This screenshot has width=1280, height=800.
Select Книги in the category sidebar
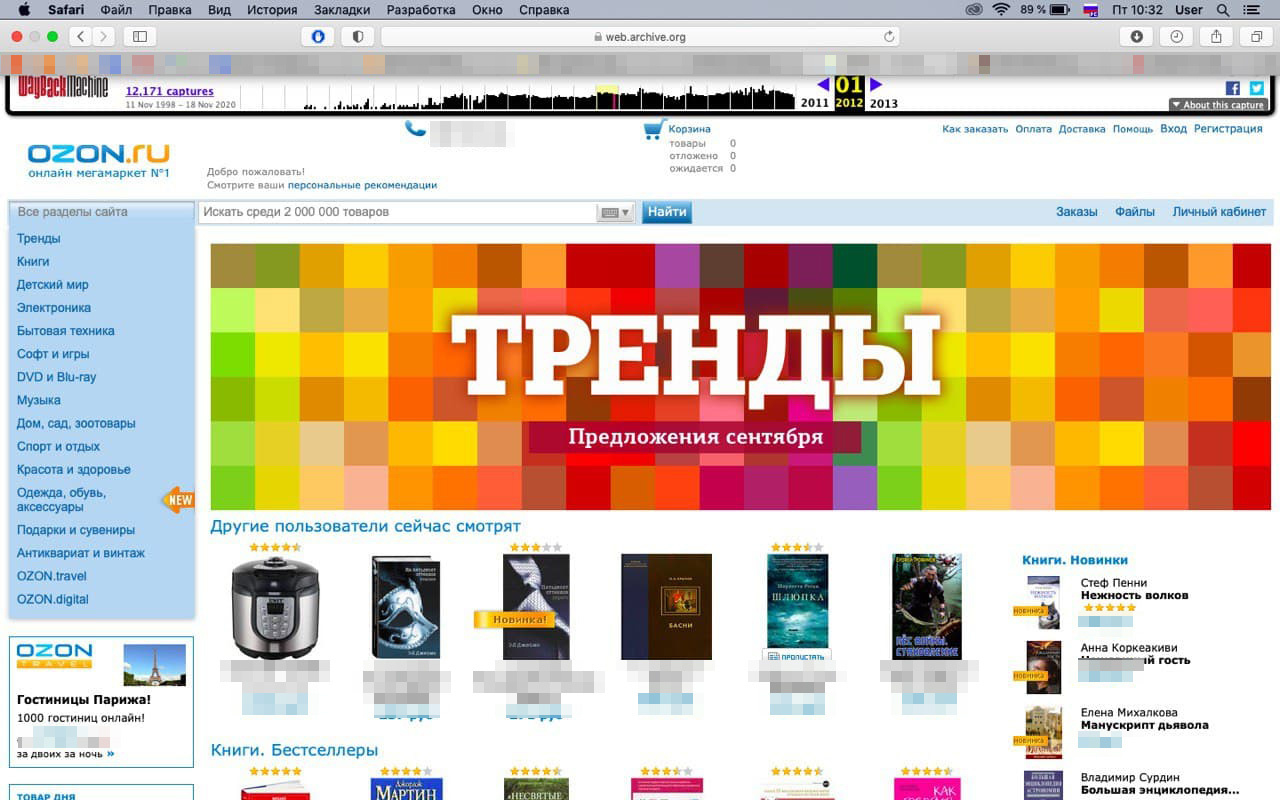(33, 261)
